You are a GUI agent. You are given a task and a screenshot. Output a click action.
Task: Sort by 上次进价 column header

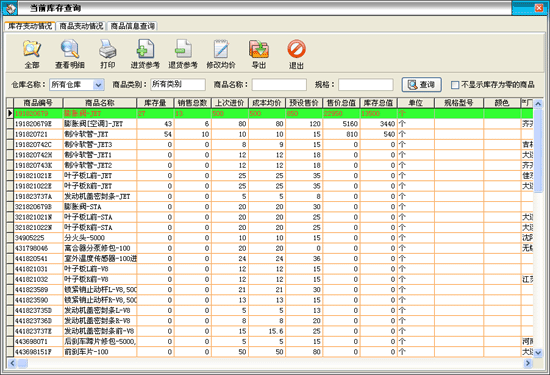pos(229,103)
